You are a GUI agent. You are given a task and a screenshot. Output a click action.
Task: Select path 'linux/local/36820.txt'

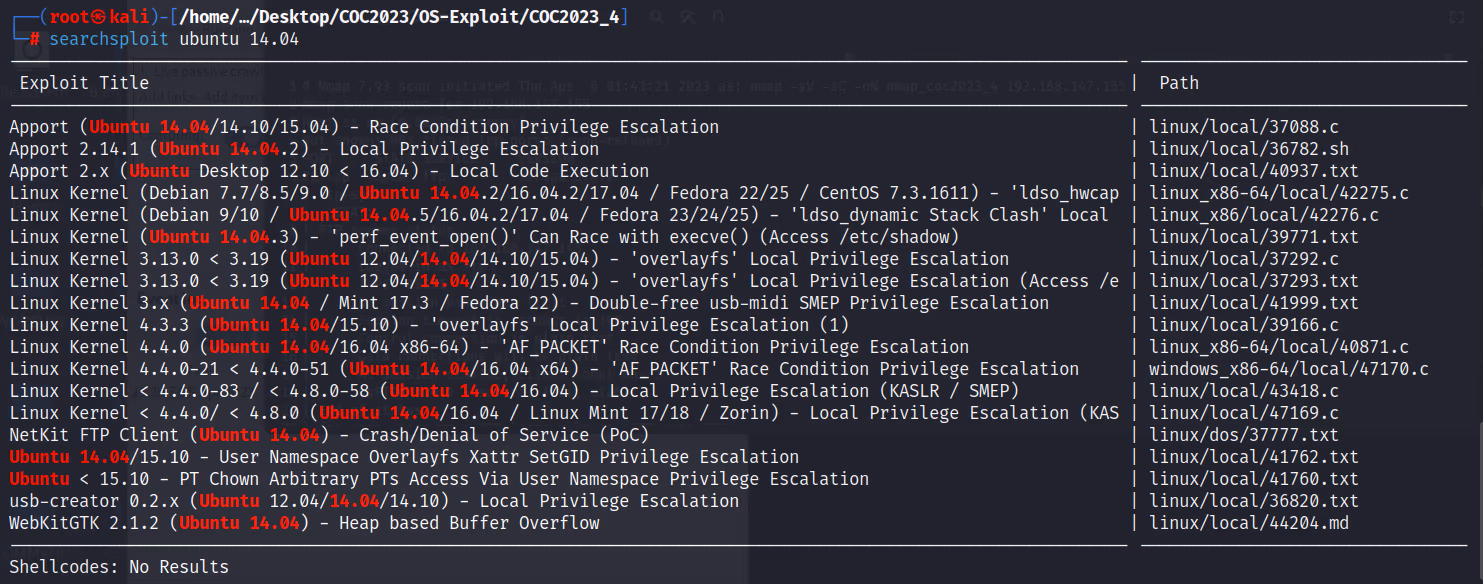tap(1254, 501)
